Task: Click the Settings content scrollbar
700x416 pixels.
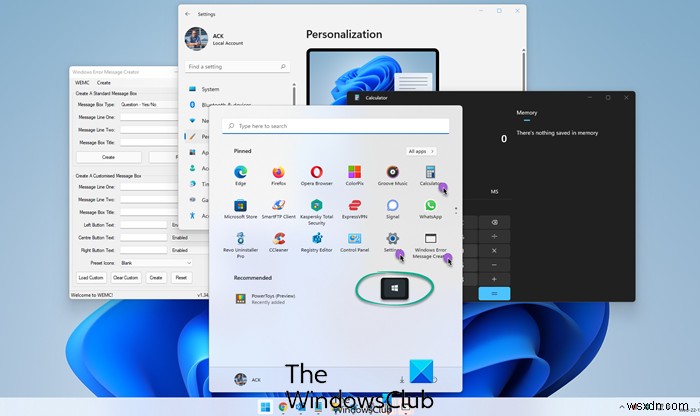Action: point(523,69)
